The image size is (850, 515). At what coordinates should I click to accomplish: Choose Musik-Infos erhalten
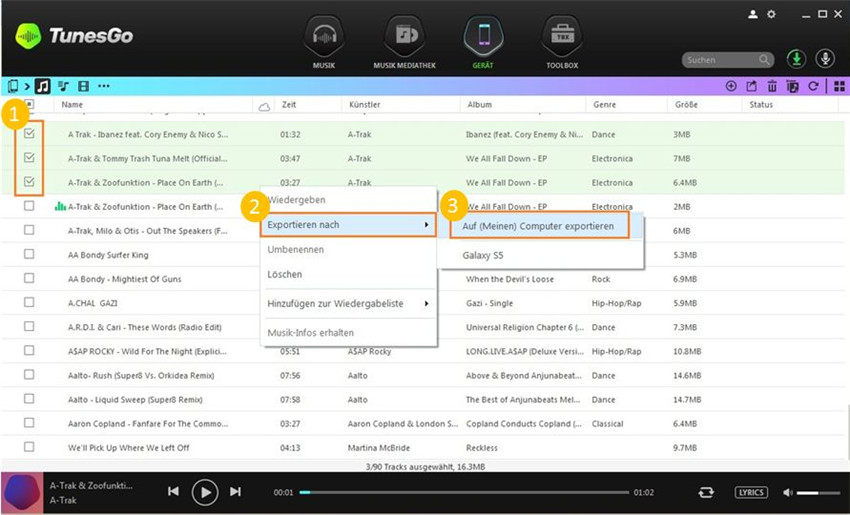tap(348, 333)
